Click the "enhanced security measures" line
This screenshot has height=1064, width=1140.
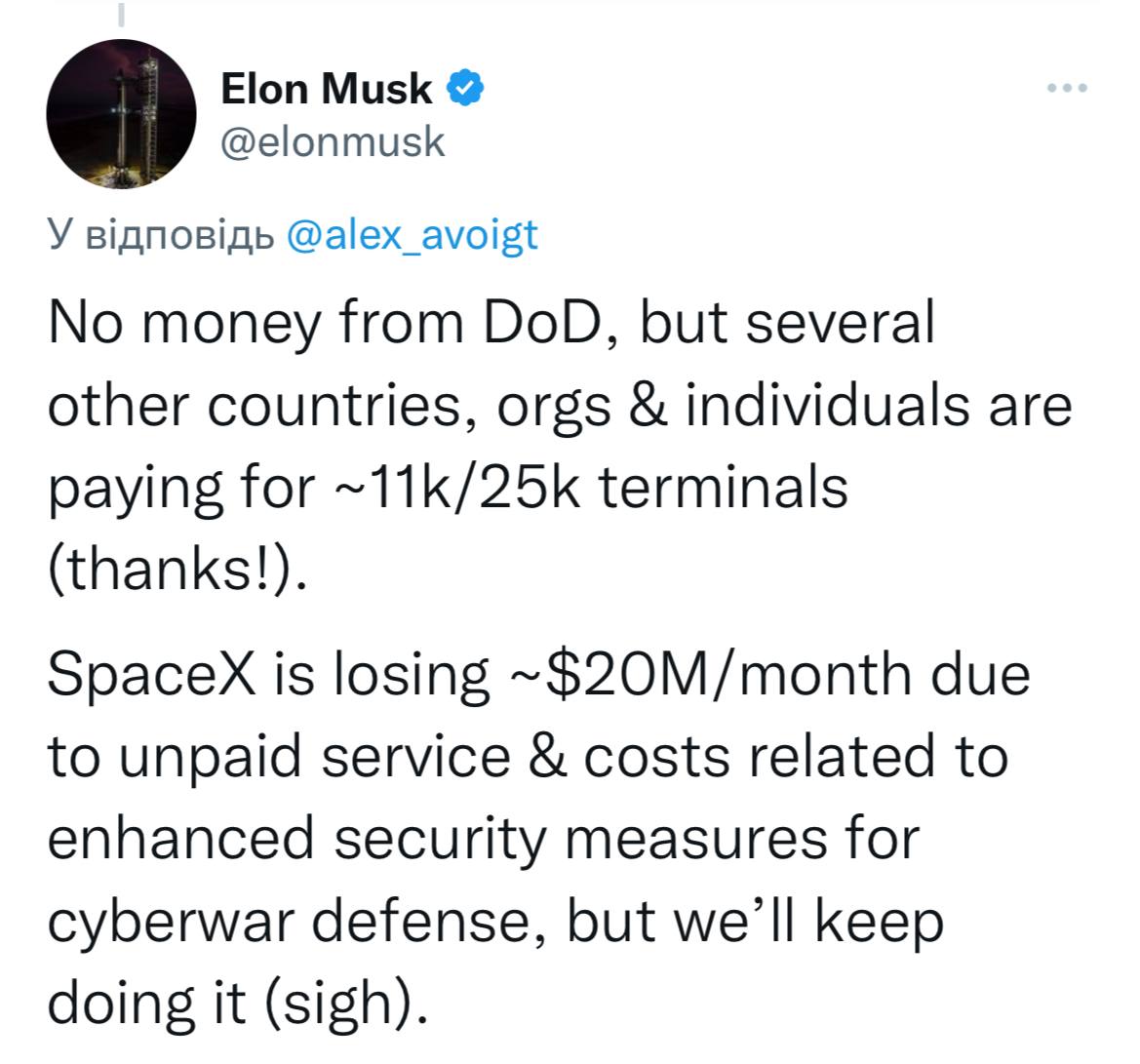[x=482, y=839]
